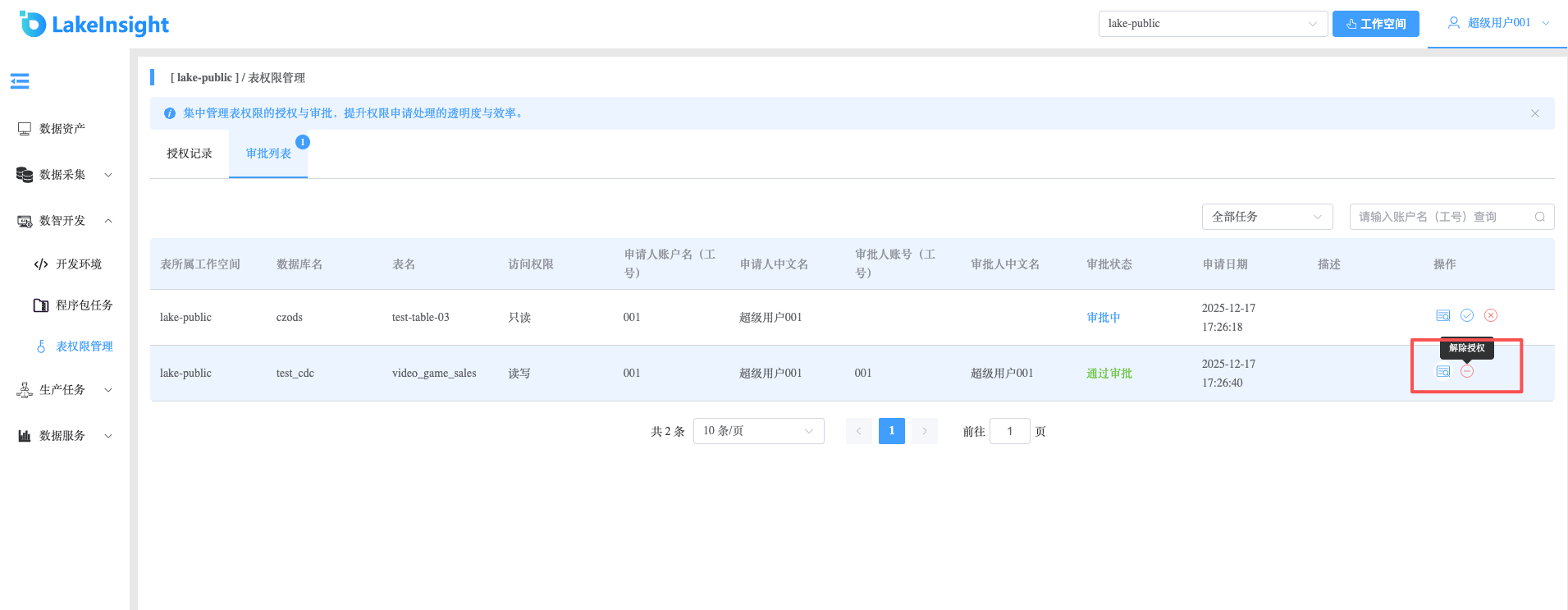Click the reject X icon for test-table-03
The height and width of the screenshot is (610, 1568).
1491,315
